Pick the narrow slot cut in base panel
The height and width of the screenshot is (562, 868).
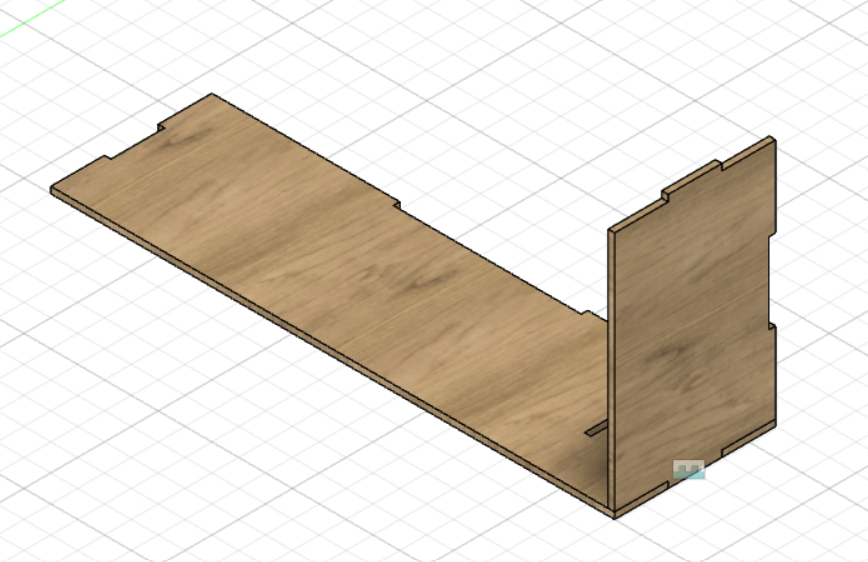tap(597, 427)
